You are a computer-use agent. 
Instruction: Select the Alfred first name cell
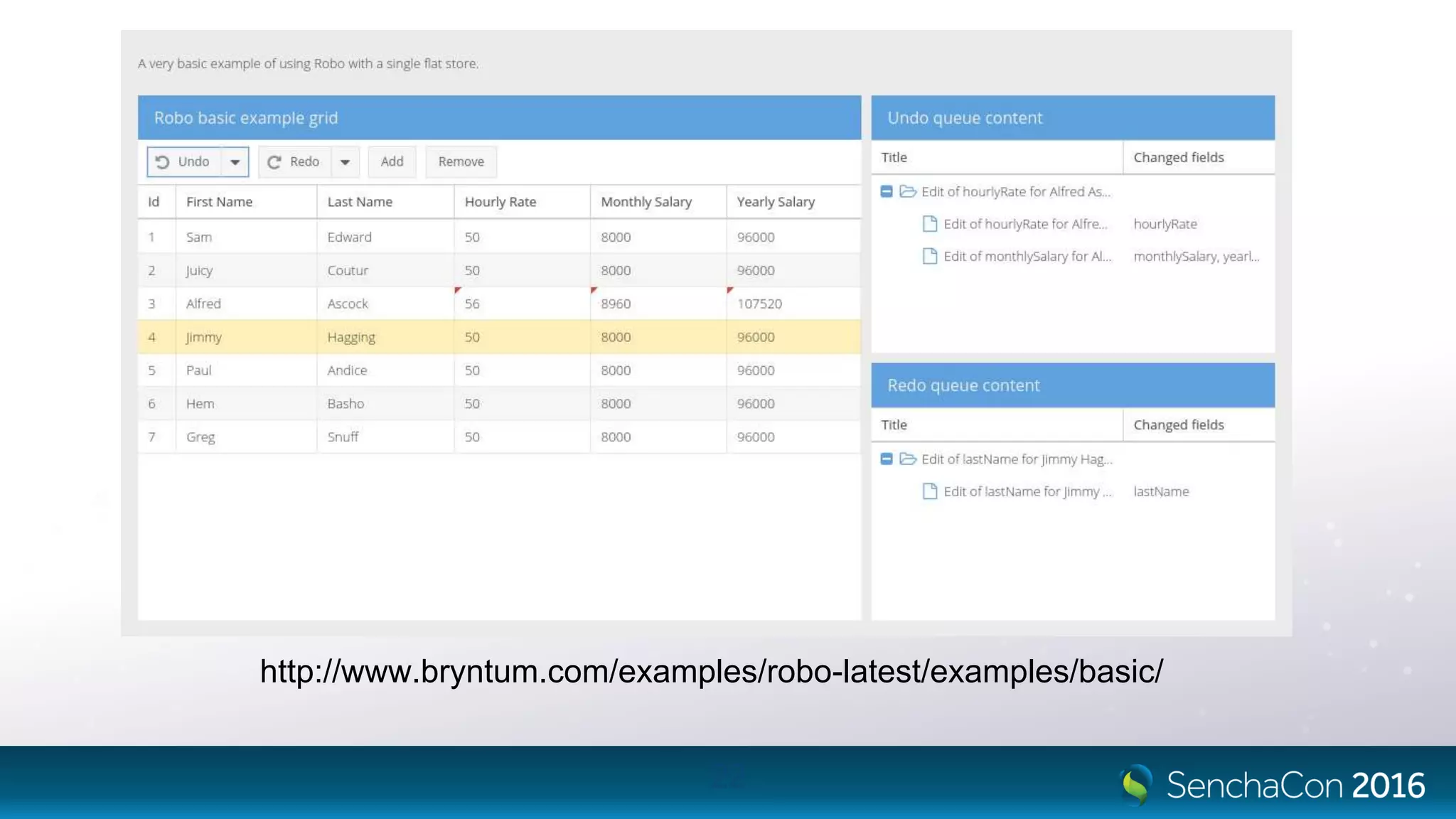246,304
